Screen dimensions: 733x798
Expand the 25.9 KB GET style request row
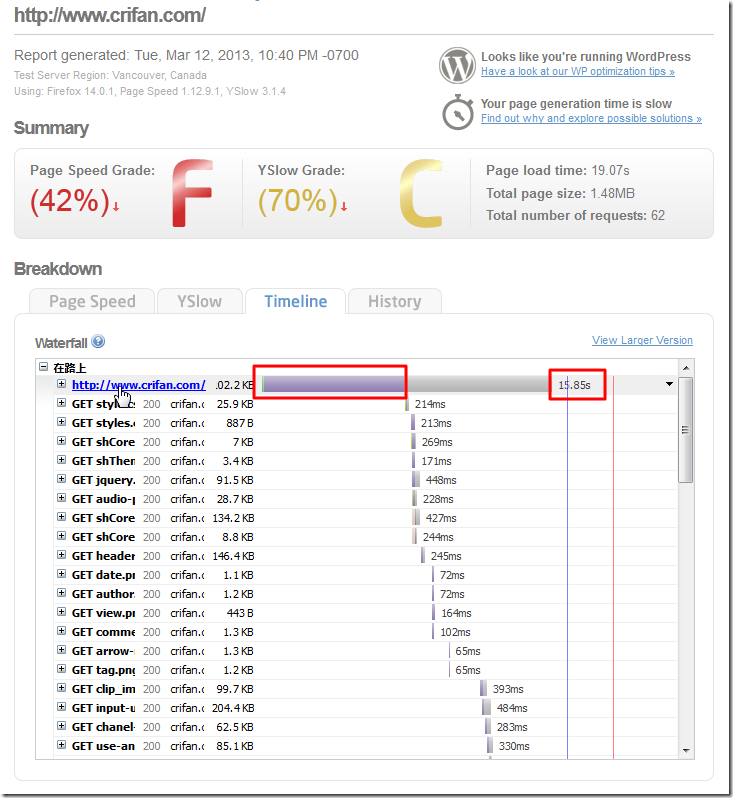(62, 403)
